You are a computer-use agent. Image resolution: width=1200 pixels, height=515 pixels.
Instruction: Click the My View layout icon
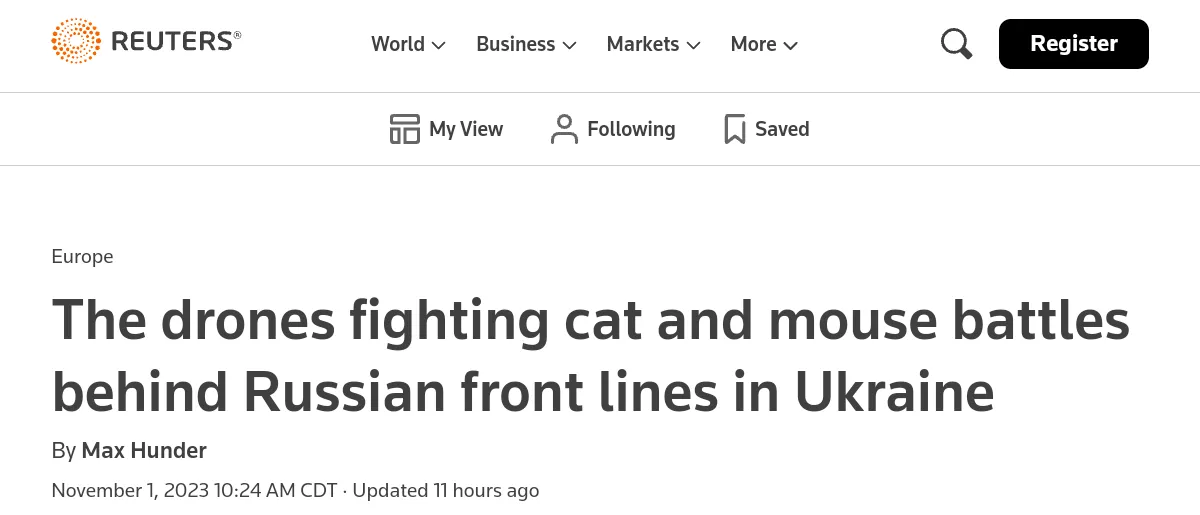pos(404,129)
